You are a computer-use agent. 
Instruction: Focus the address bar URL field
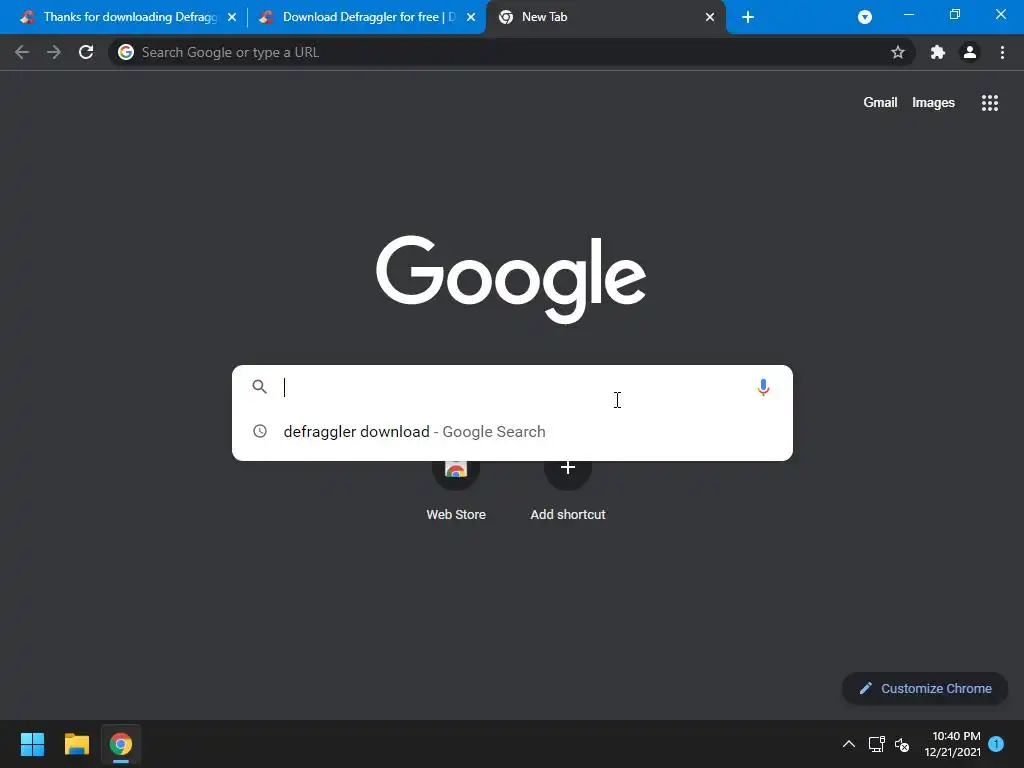point(511,52)
